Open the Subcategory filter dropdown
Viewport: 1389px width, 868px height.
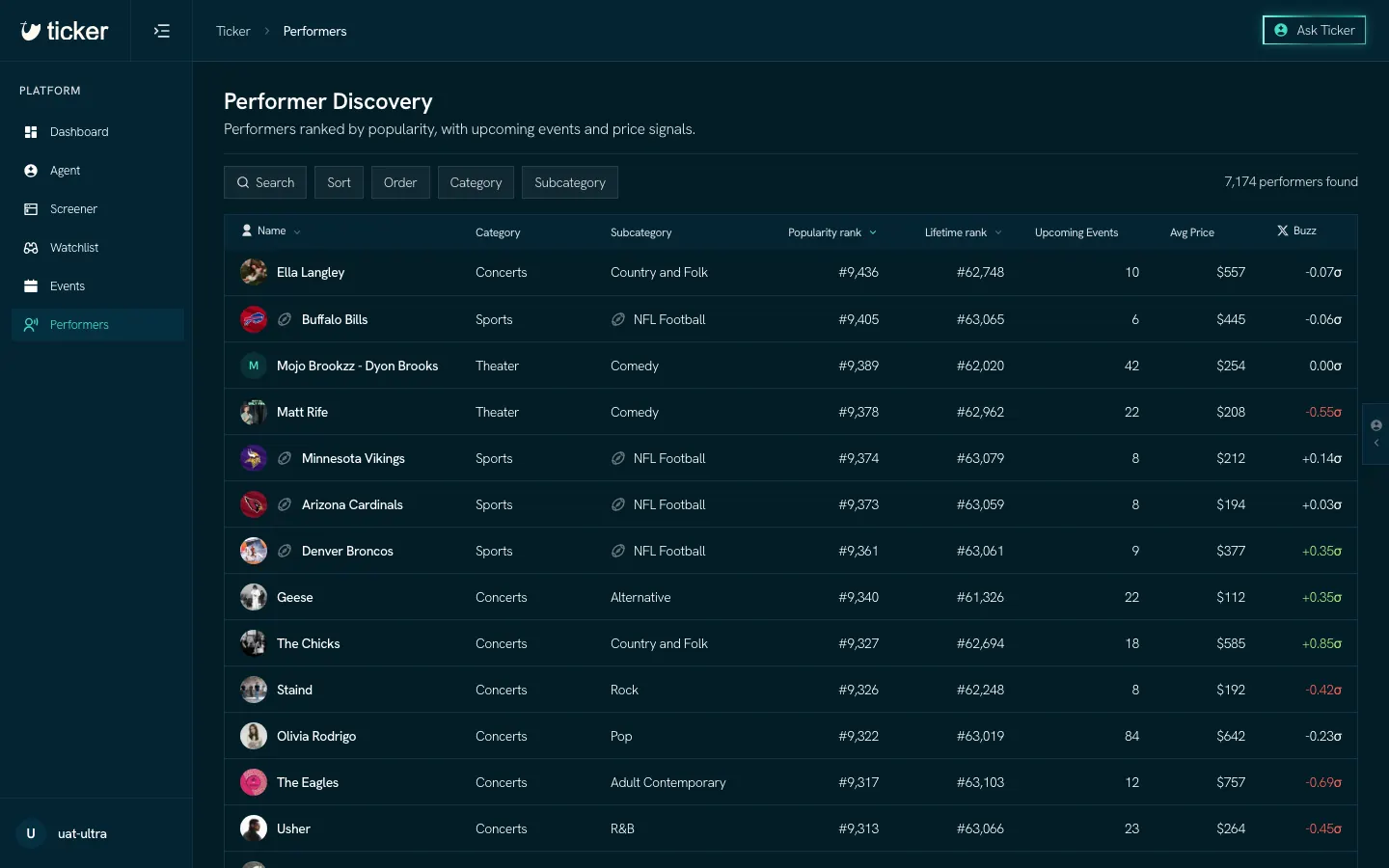[x=570, y=182]
